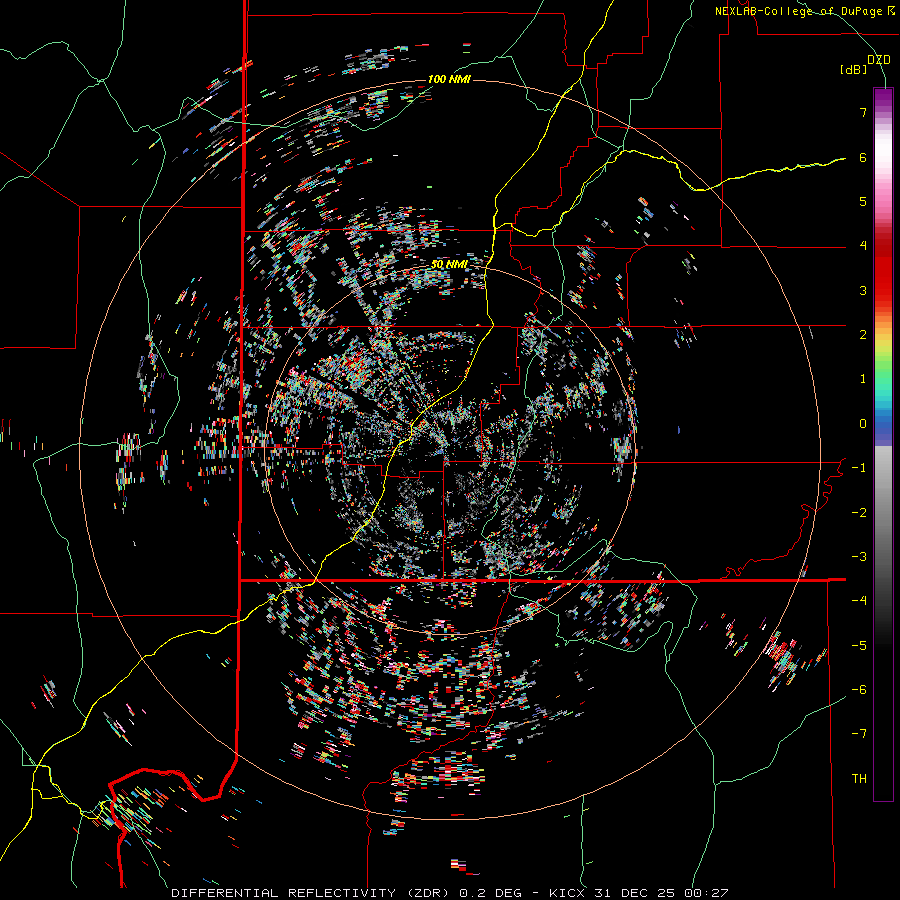
Task: Click the "5" value on color scale
Action: click(863, 201)
